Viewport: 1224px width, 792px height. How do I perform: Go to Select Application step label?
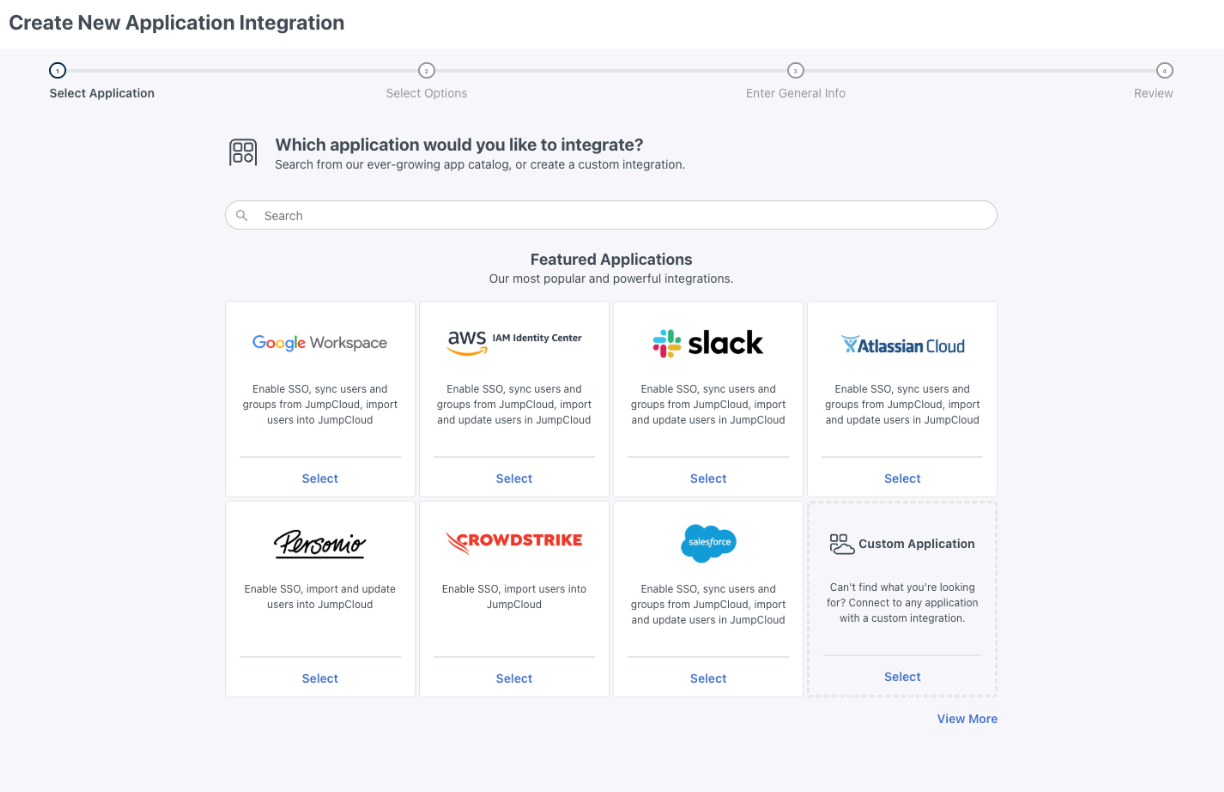[102, 93]
